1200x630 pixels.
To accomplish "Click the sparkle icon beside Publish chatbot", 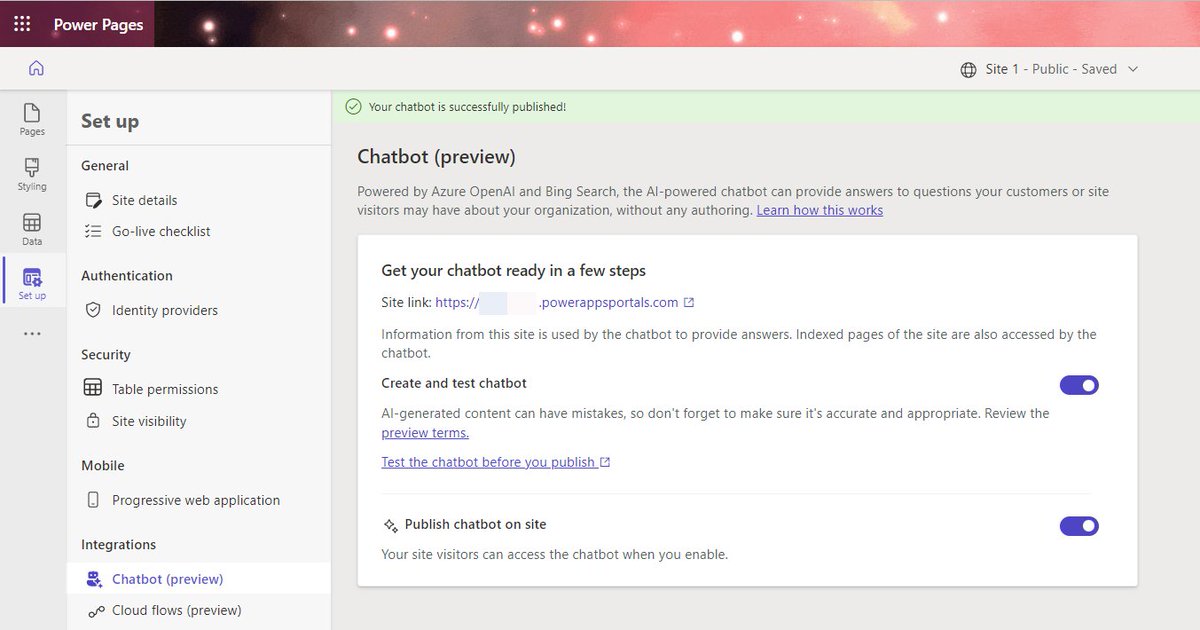I will (x=391, y=525).
